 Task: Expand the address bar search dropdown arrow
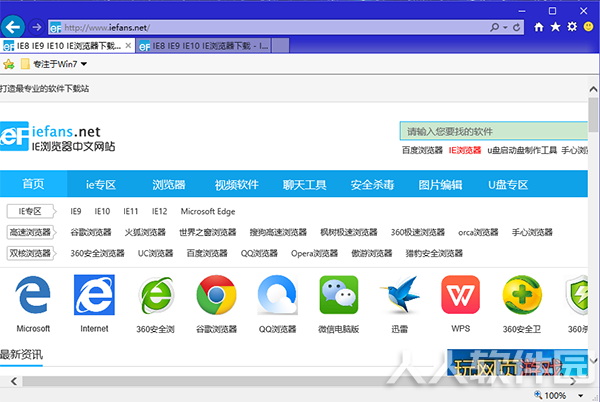tap(505, 28)
